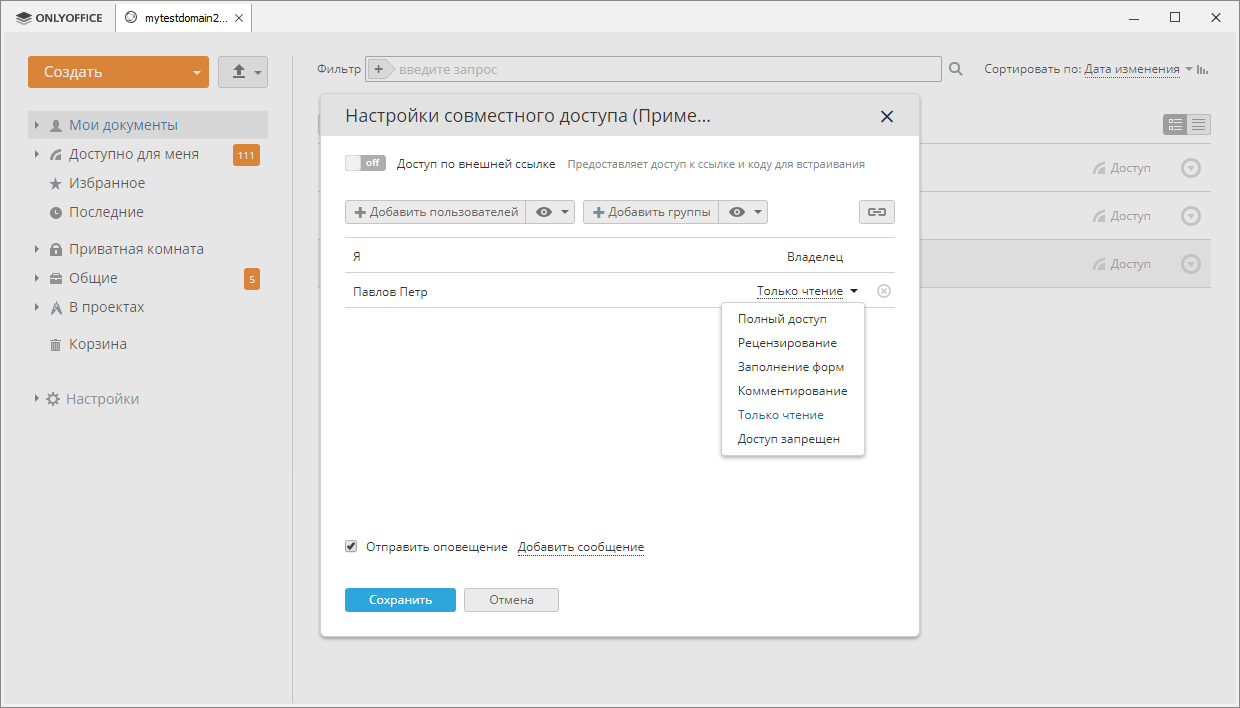This screenshot has width=1240, height=708.
Task: Switch to detailed list view icon
Action: coord(1175,125)
